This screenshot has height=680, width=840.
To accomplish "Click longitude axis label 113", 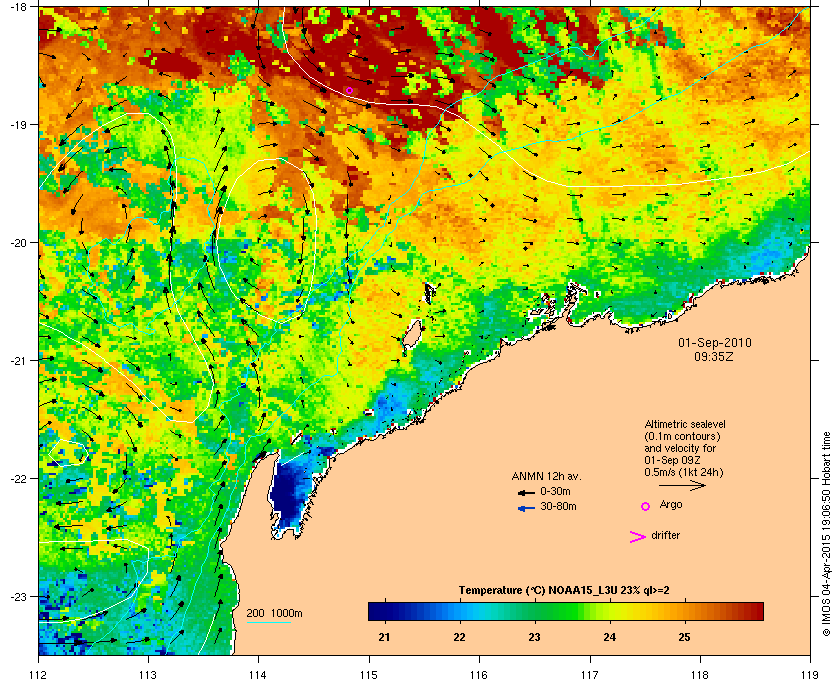I will click(148, 674).
